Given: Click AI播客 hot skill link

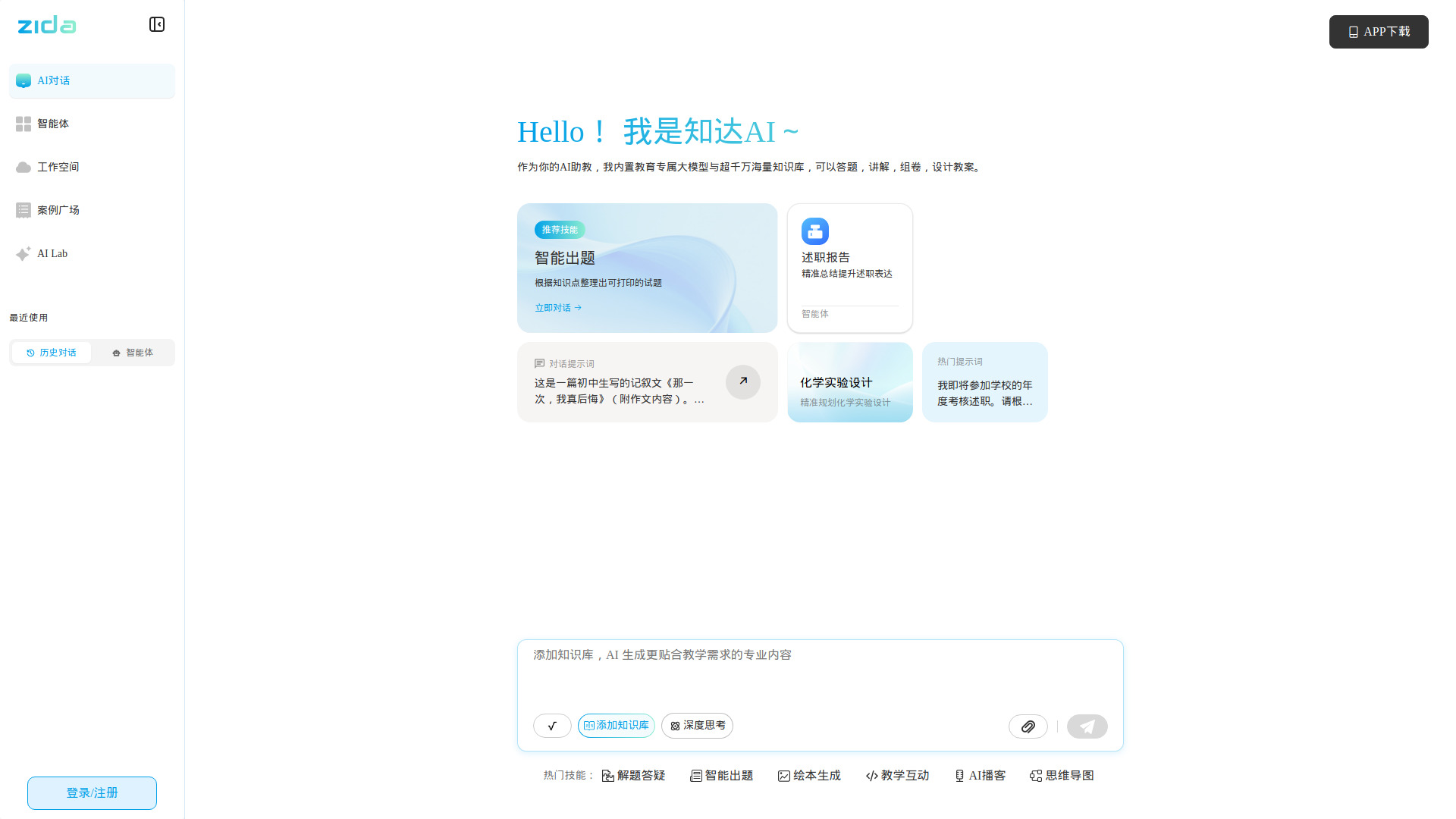Looking at the screenshot, I should pyautogui.click(x=980, y=776).
